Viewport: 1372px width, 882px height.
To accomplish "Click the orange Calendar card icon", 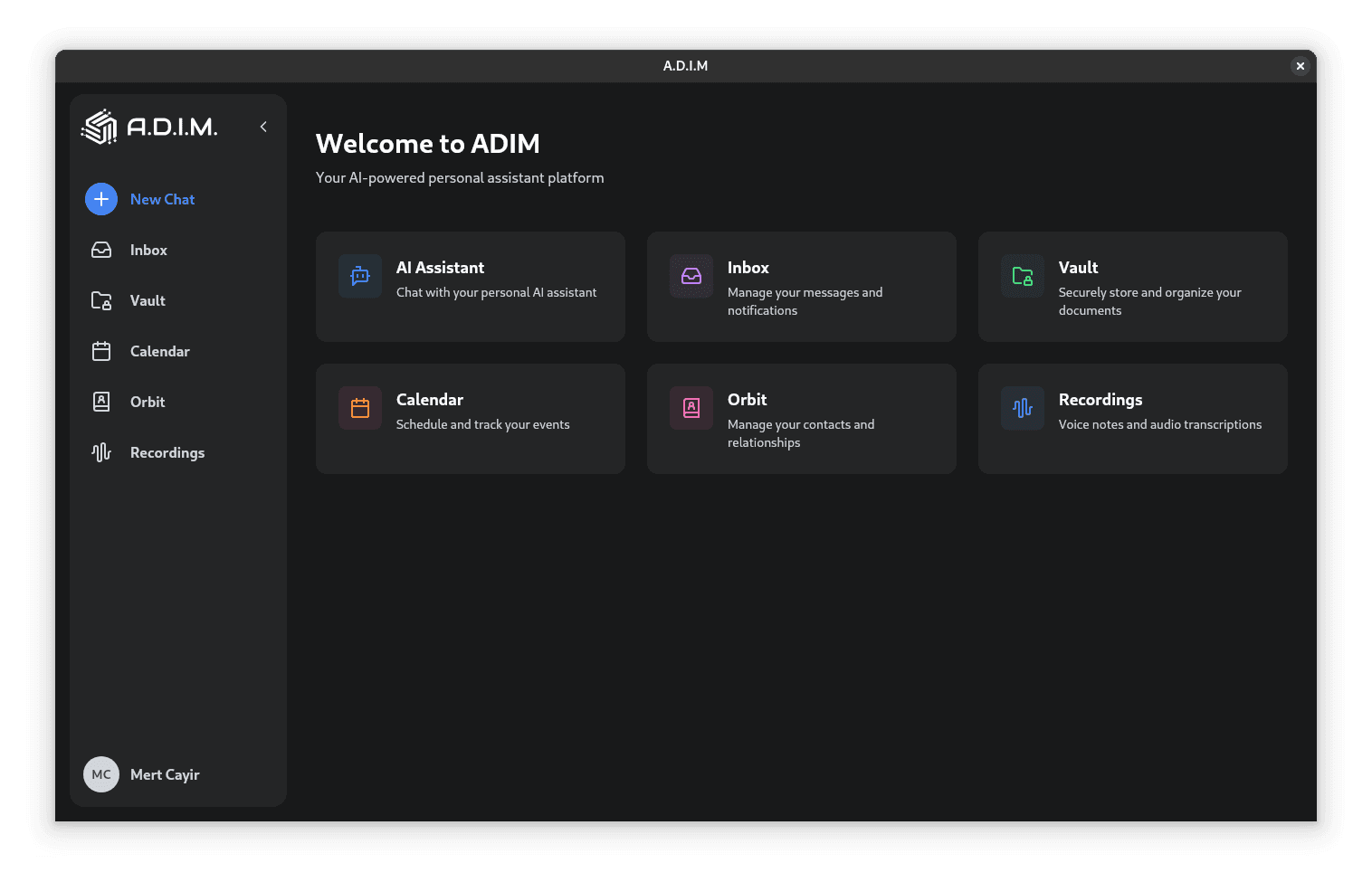I will (x=359, y=408).
